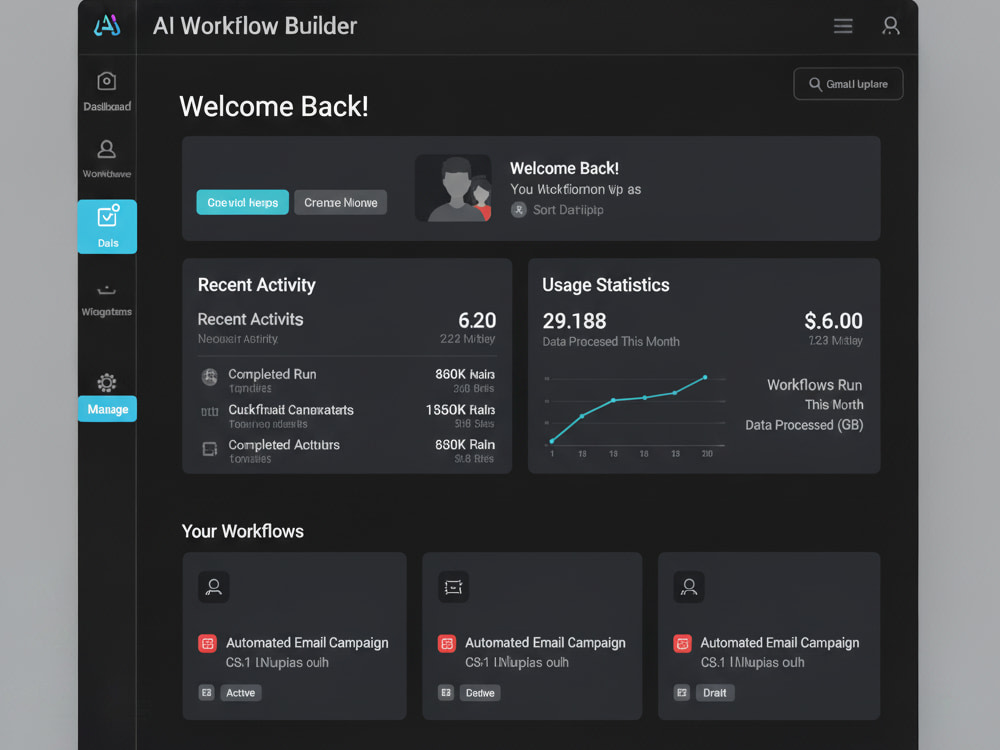Click the Workflows Run legend label
This screenshot has height=750, width=1000.
814,385
